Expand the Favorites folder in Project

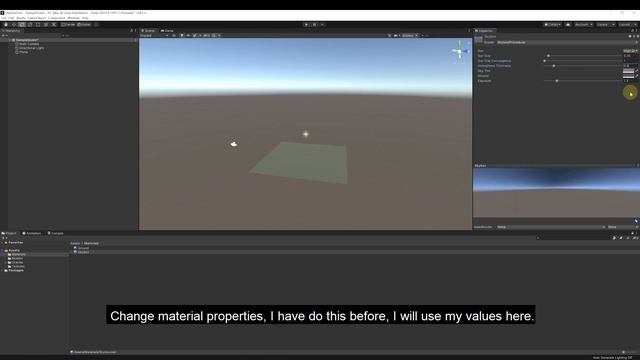(2, 242)
